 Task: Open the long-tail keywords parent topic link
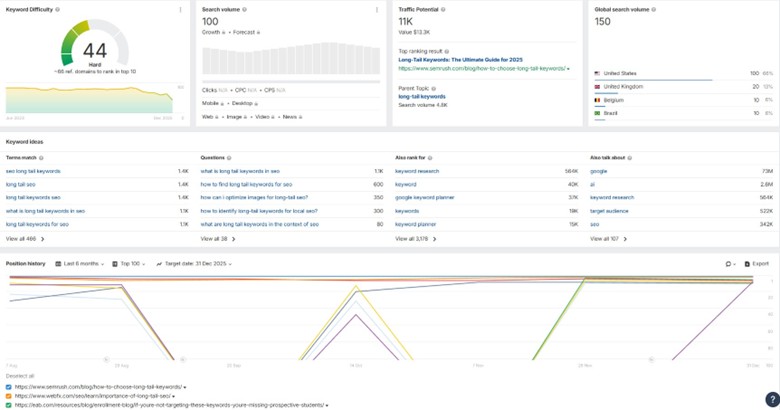(421, 97)
